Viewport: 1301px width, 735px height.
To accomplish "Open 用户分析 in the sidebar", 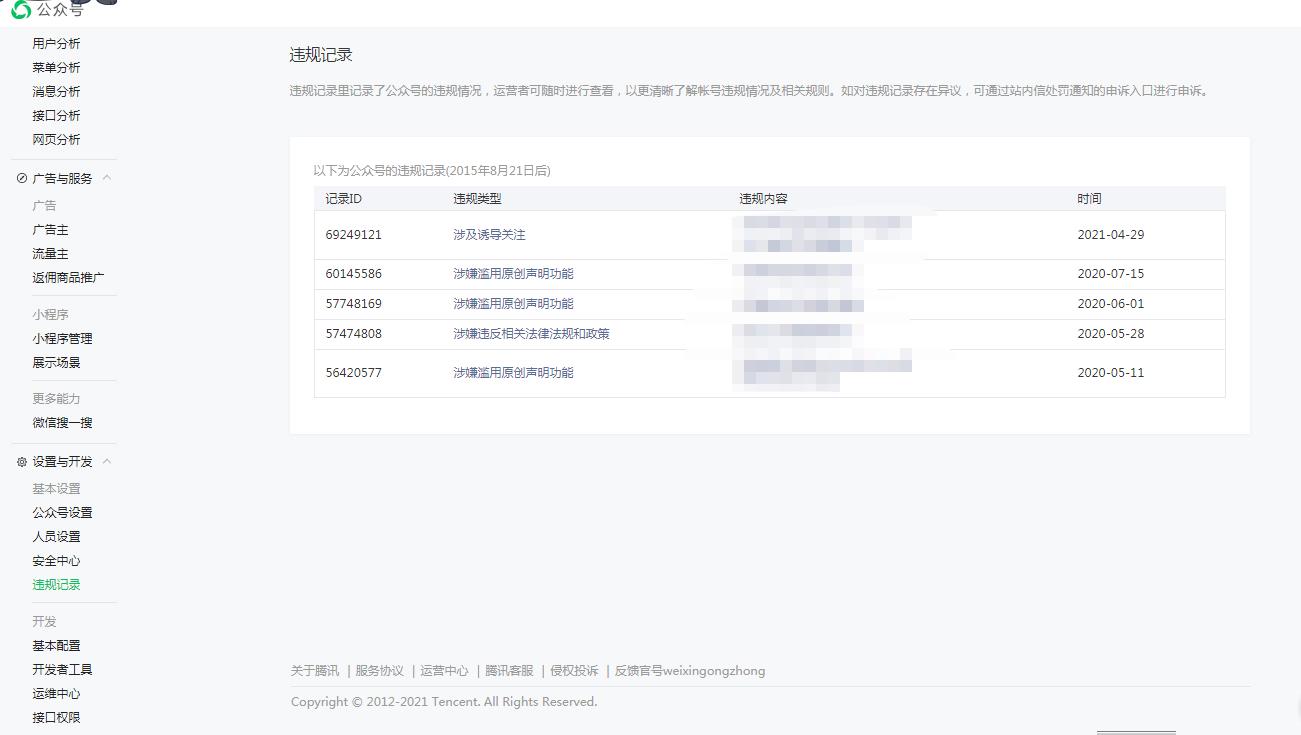I will click(x=56, y=44).
